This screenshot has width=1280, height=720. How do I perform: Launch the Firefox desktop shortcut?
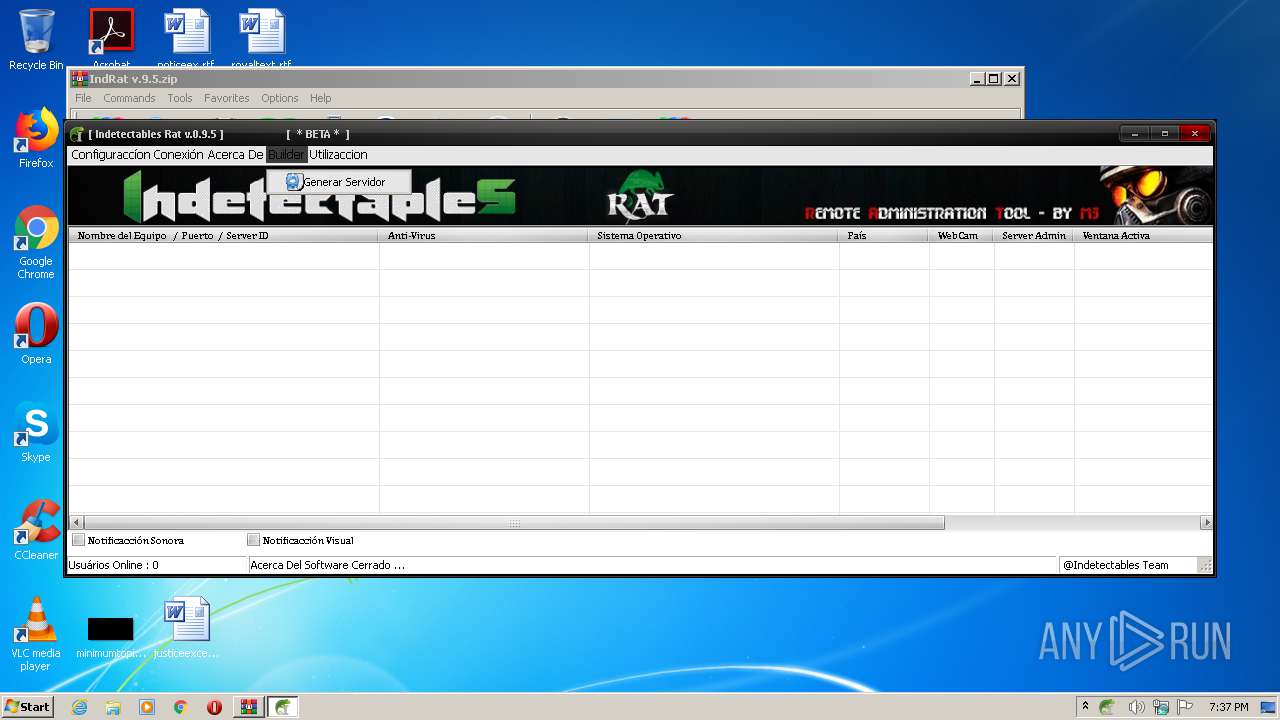pyautogui.click(x=36, y=138)
